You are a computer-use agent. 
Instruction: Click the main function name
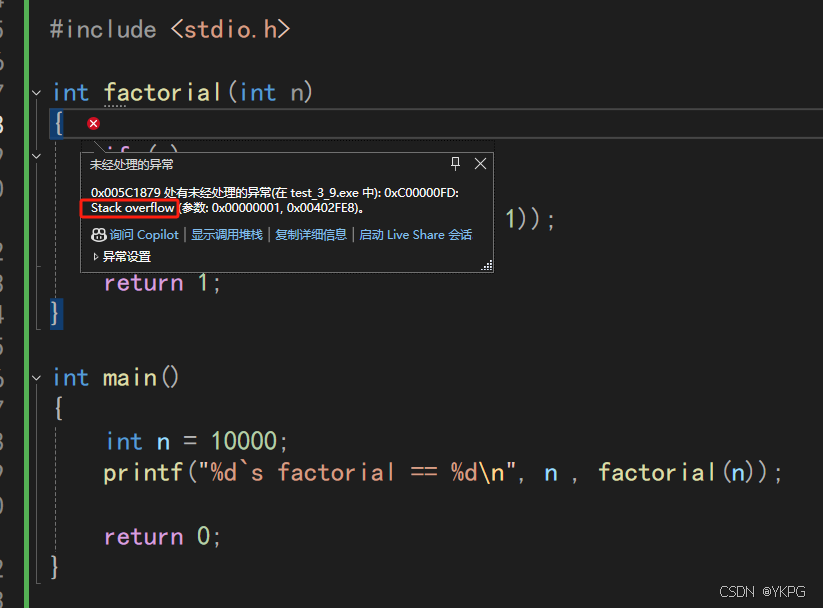pyautogui.click(x=130, y=378)
